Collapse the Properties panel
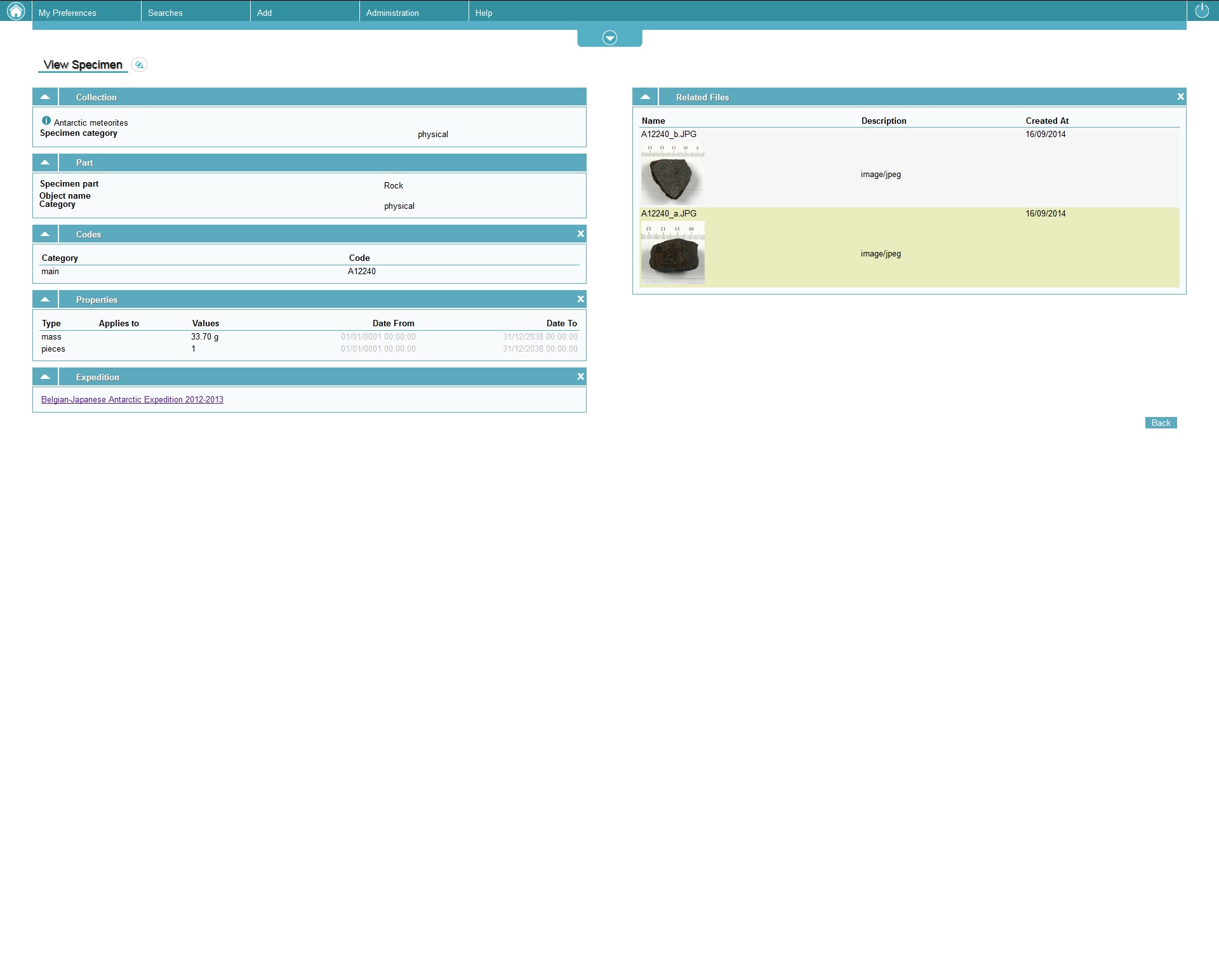The height and width of the screenshot is (980, 1219). tap(45, 300)
